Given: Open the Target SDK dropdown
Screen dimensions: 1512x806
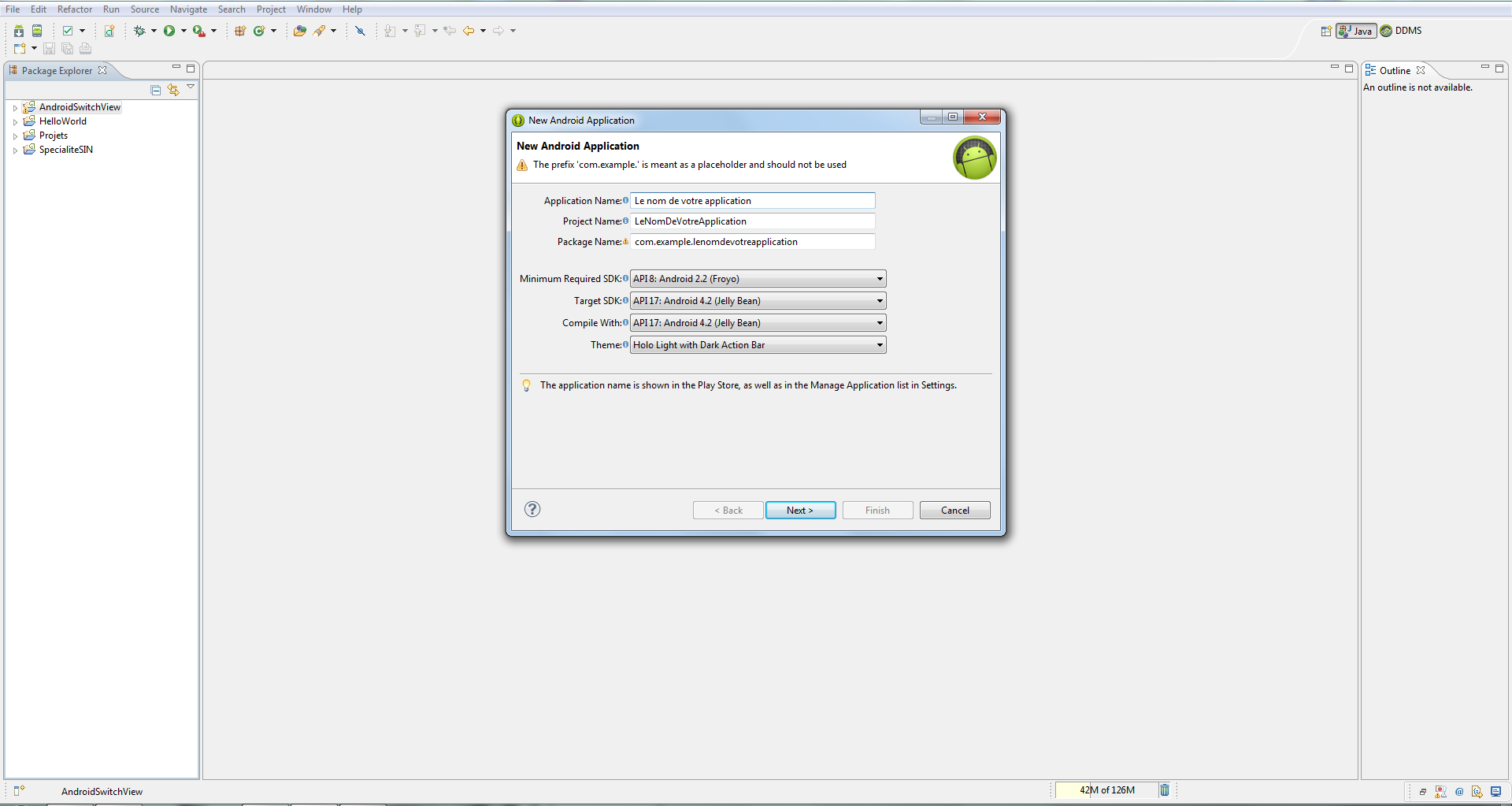Looking at the screenshot, I should 758,301.
